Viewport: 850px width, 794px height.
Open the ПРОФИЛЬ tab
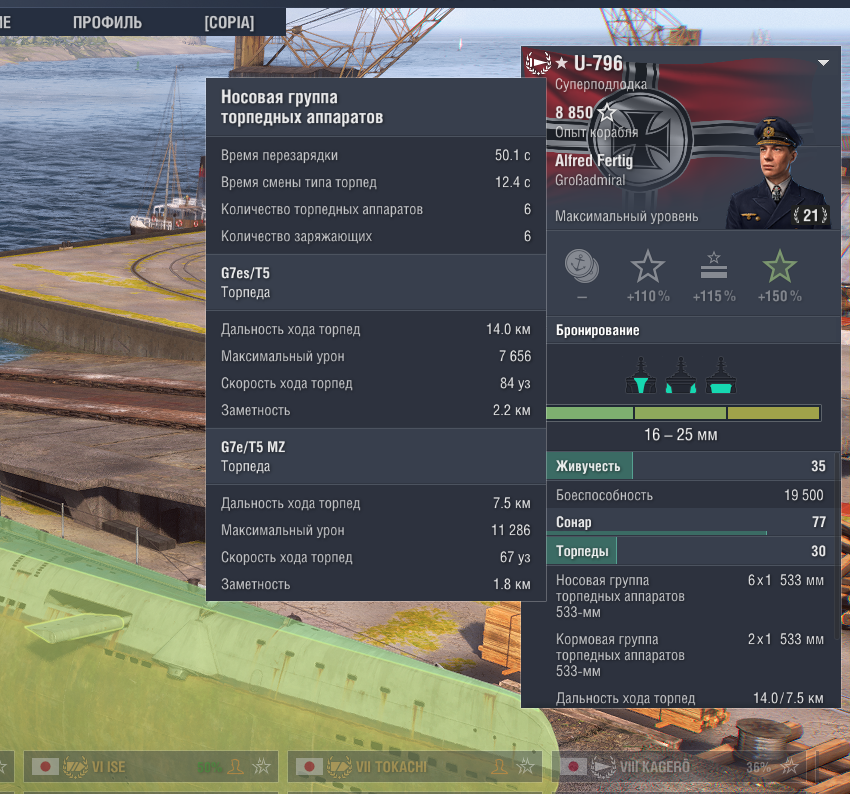point(107,22)
